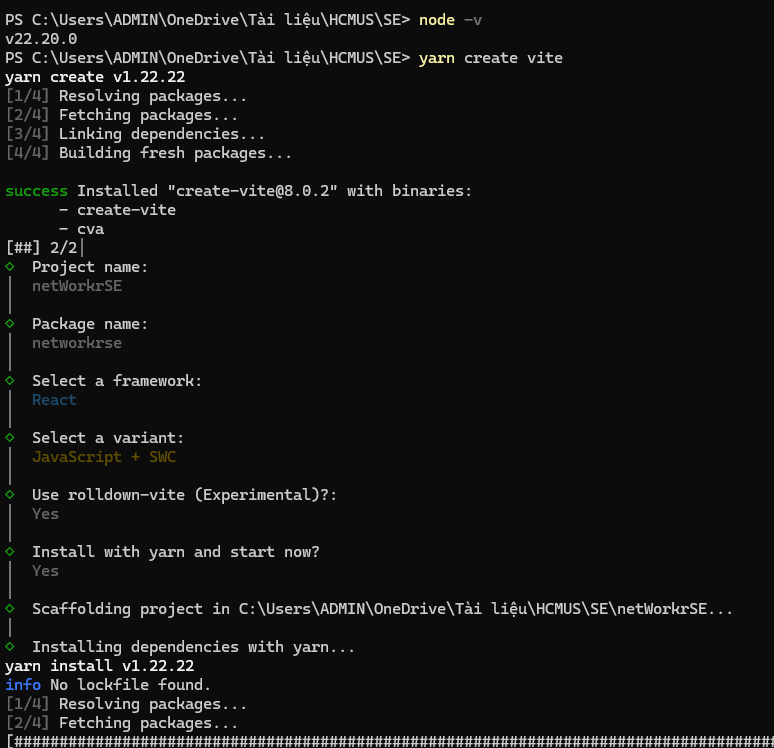This screenshot has width=774, height=748.
Task: Click the yarn create vite command
Action: [x=491, y=58]
